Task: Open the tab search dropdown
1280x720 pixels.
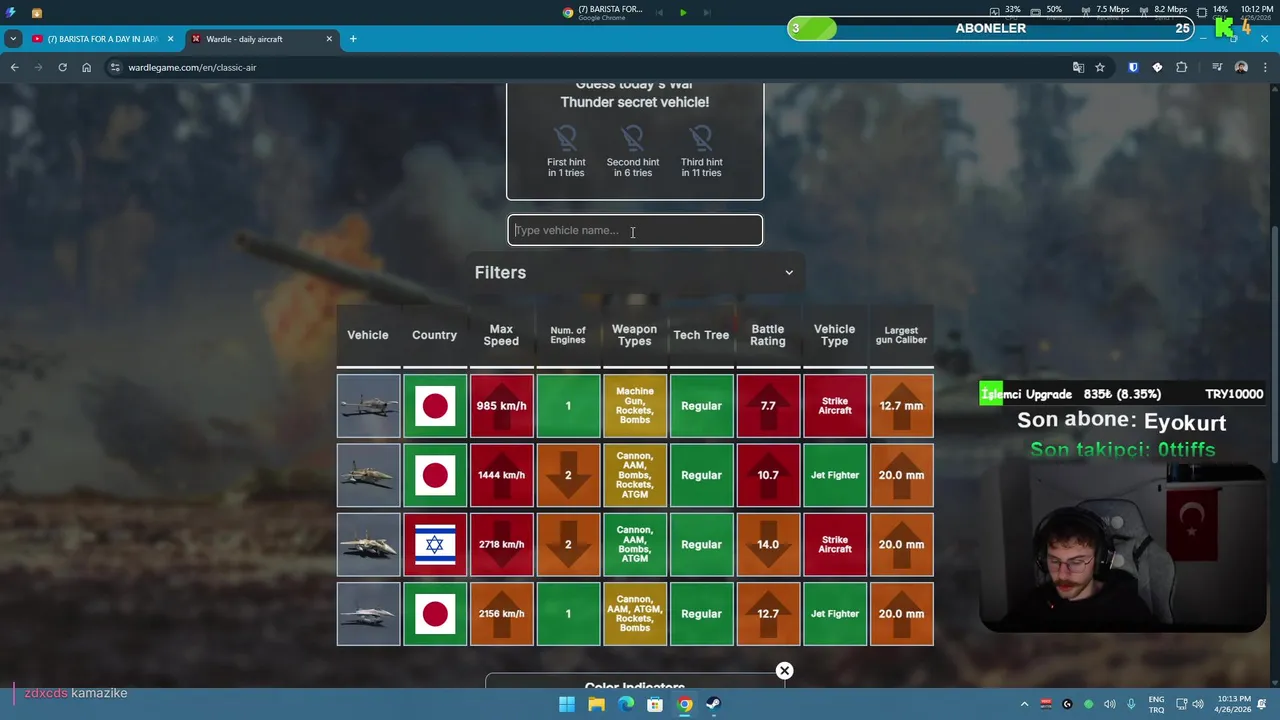Action: [13, 39]
